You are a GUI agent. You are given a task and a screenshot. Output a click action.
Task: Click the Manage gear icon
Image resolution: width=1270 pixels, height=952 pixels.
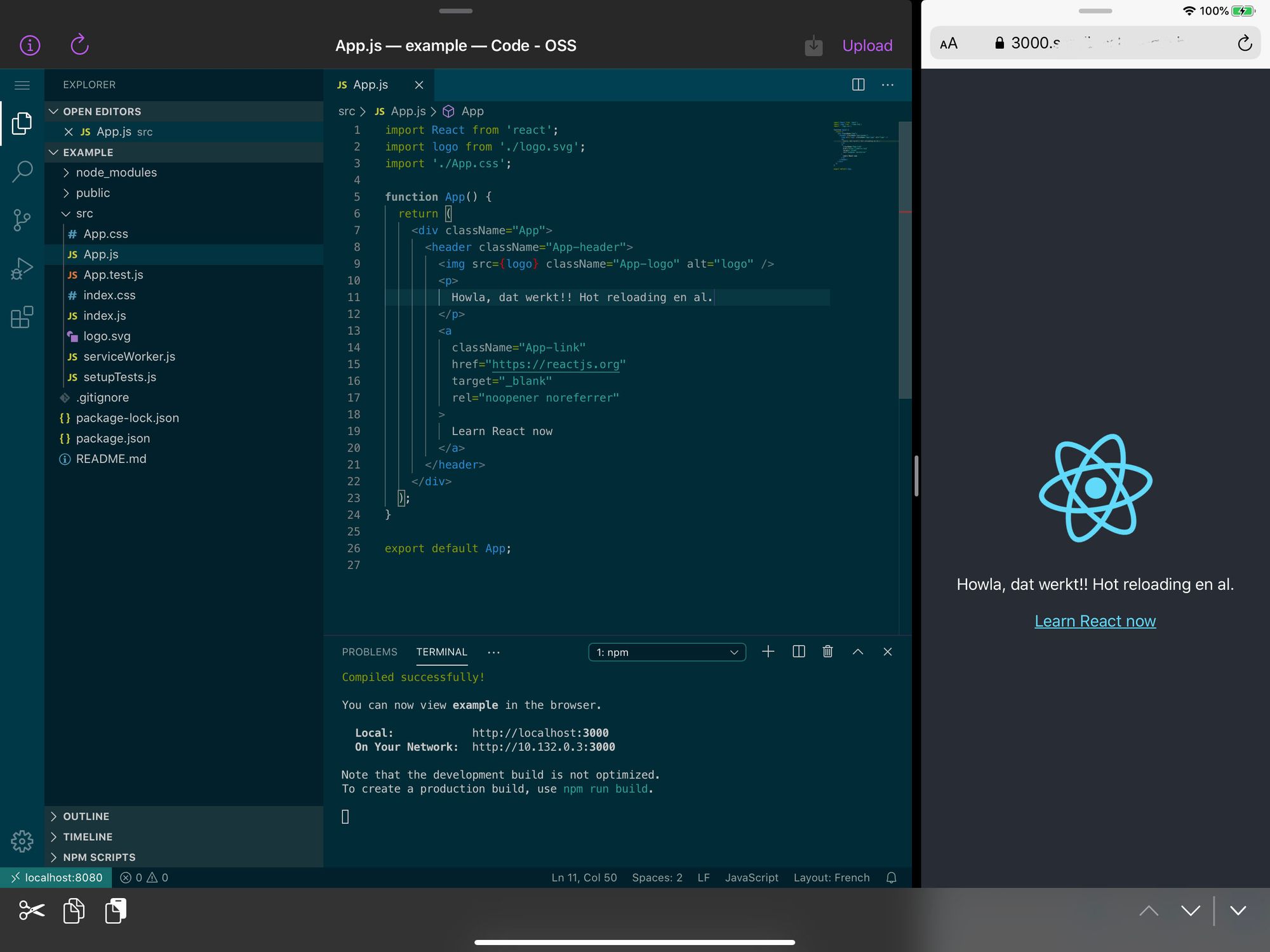[x=22, y=841]
